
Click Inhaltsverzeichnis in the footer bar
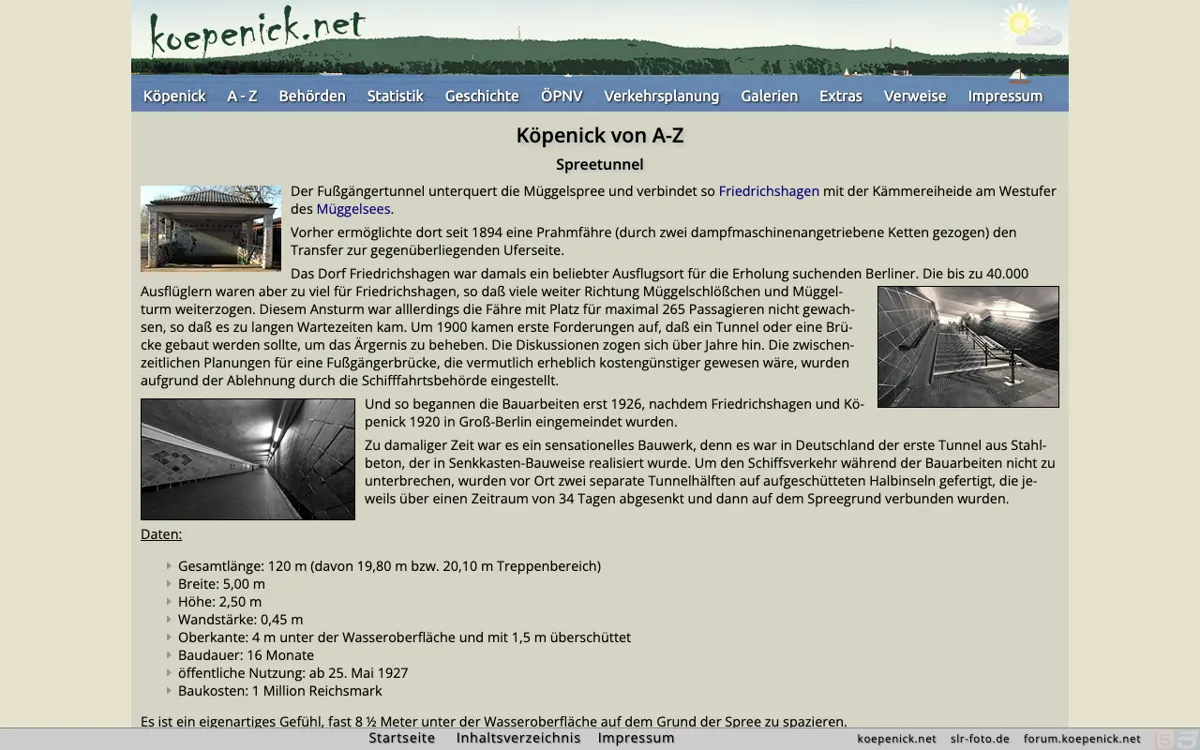click(x=518, y=738)
